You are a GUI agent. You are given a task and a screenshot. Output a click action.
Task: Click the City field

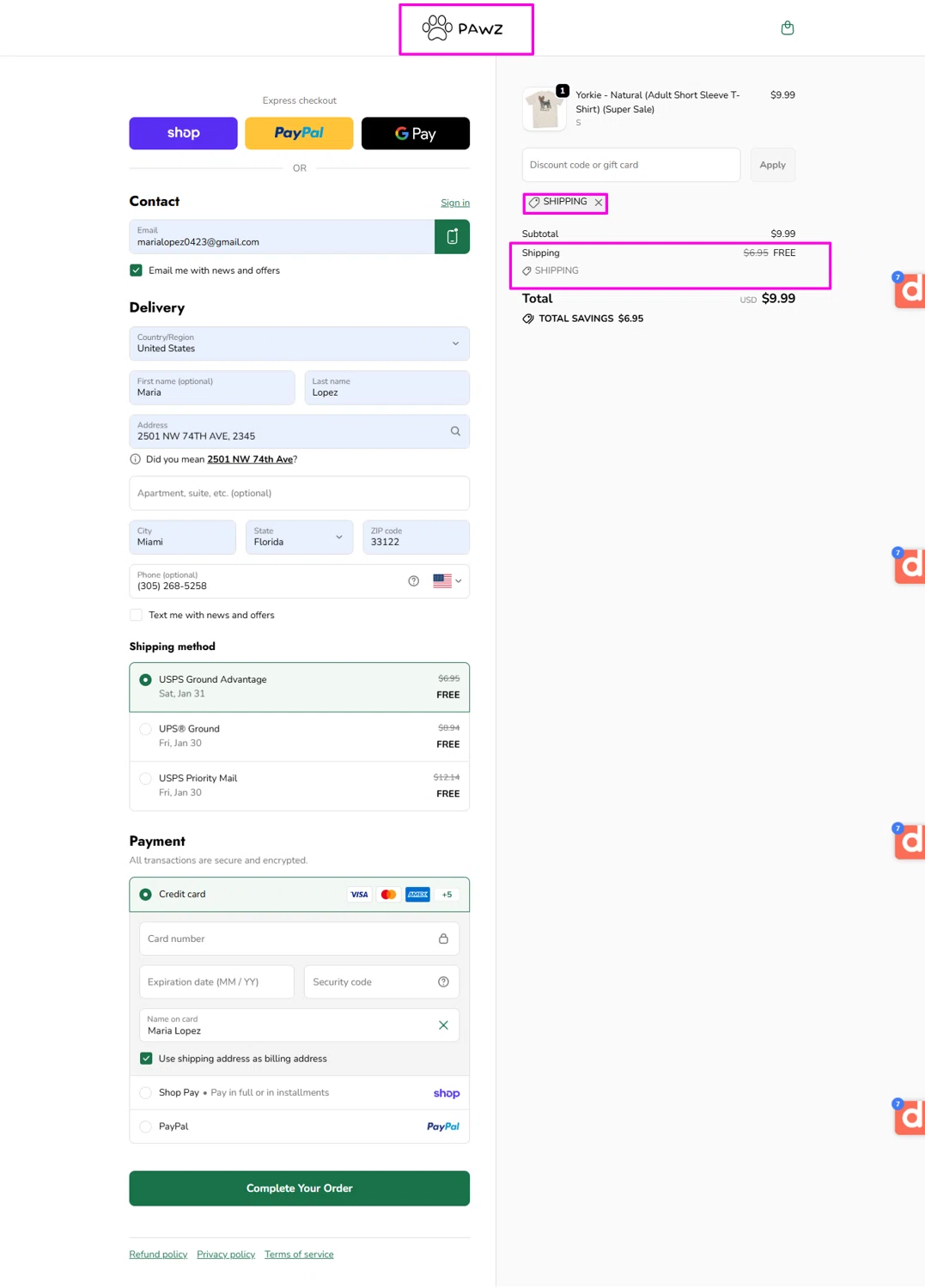pyautogui.click(x=183, y=538)
